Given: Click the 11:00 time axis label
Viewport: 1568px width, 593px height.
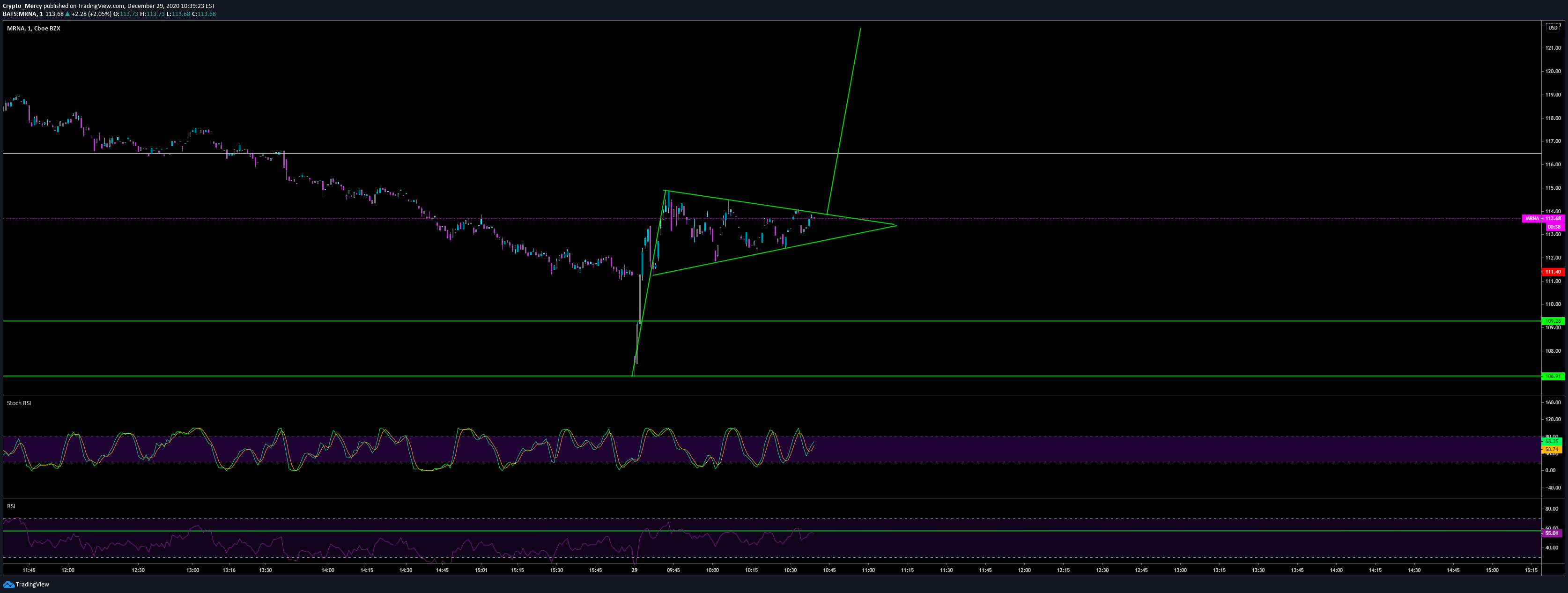Looking at the screenshot, I should point(868,571).
